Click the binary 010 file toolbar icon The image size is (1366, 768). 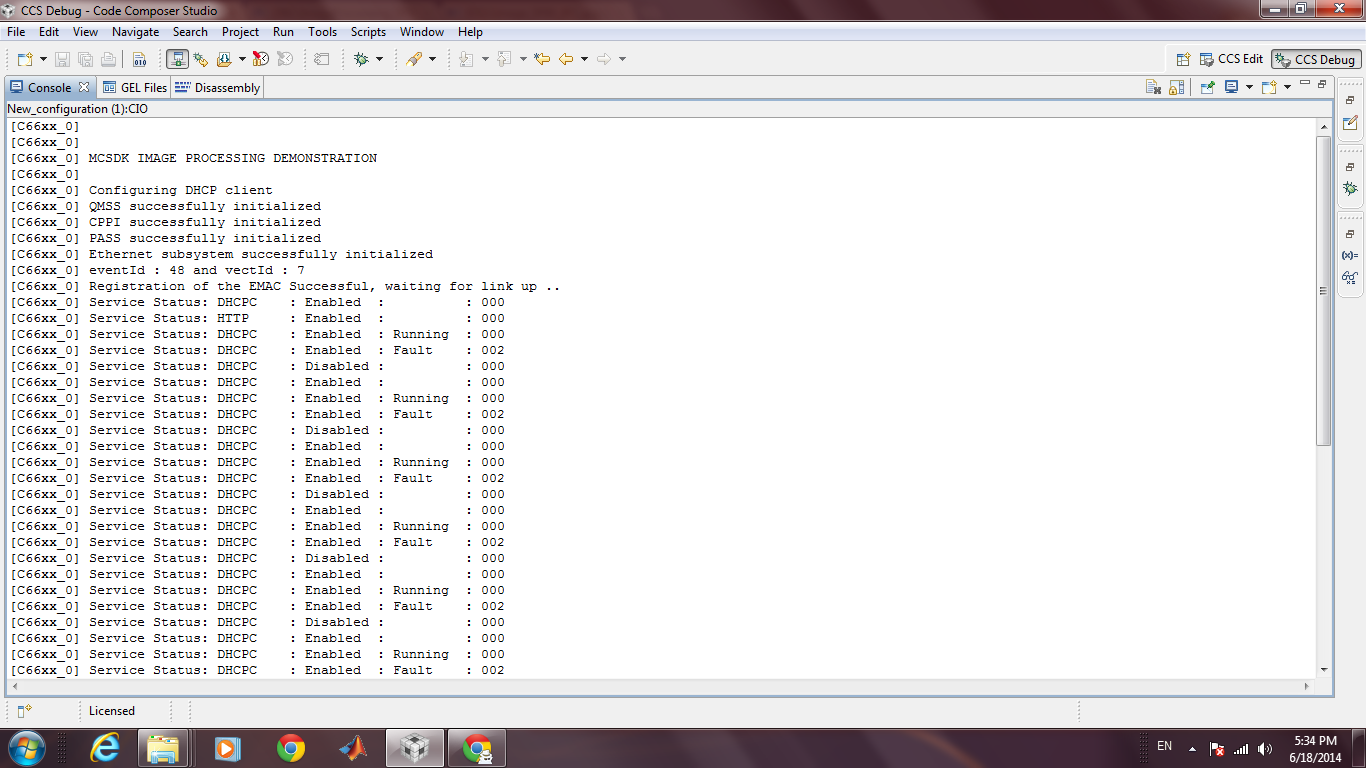[x=139, y=59]
